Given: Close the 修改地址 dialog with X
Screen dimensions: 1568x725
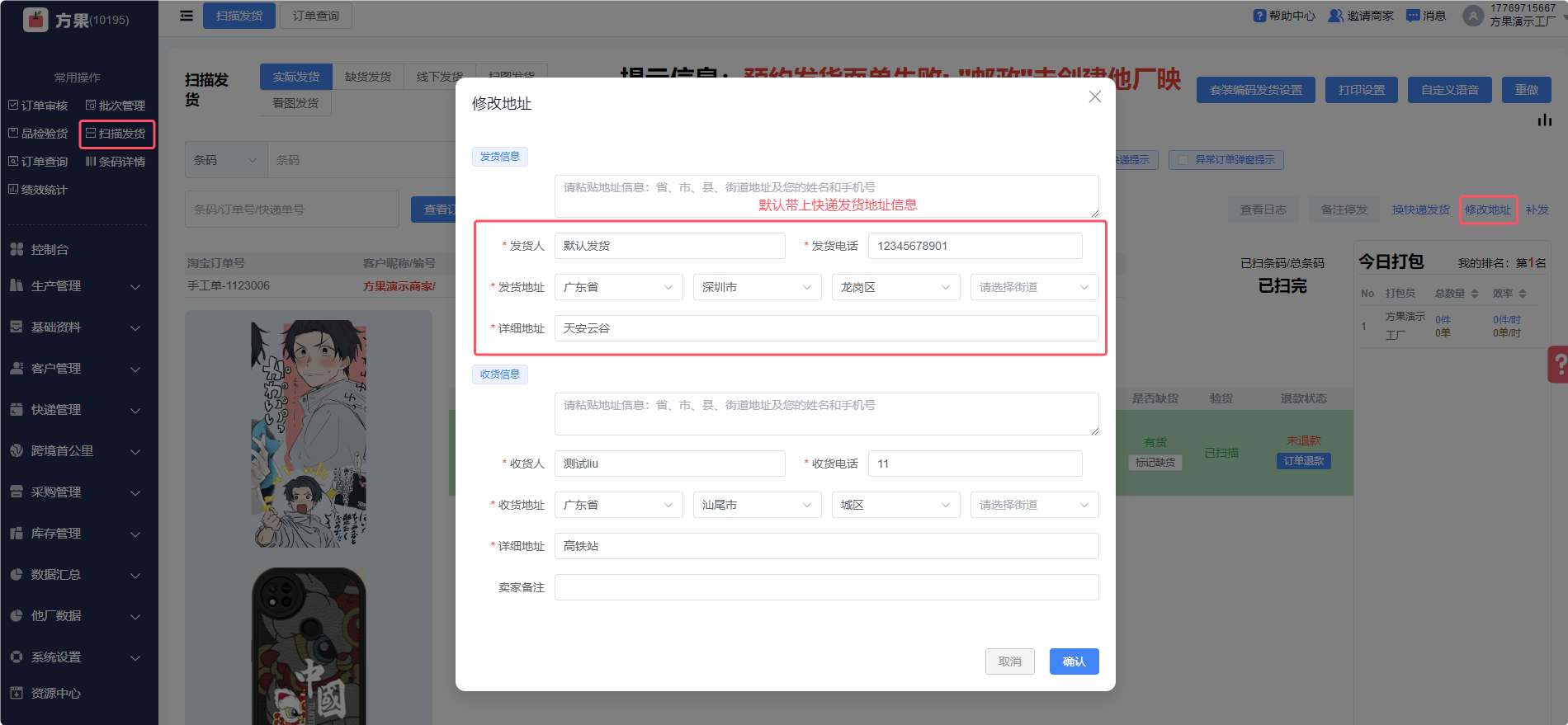Looking at the screenshot, I should (x=1094, y=97).
